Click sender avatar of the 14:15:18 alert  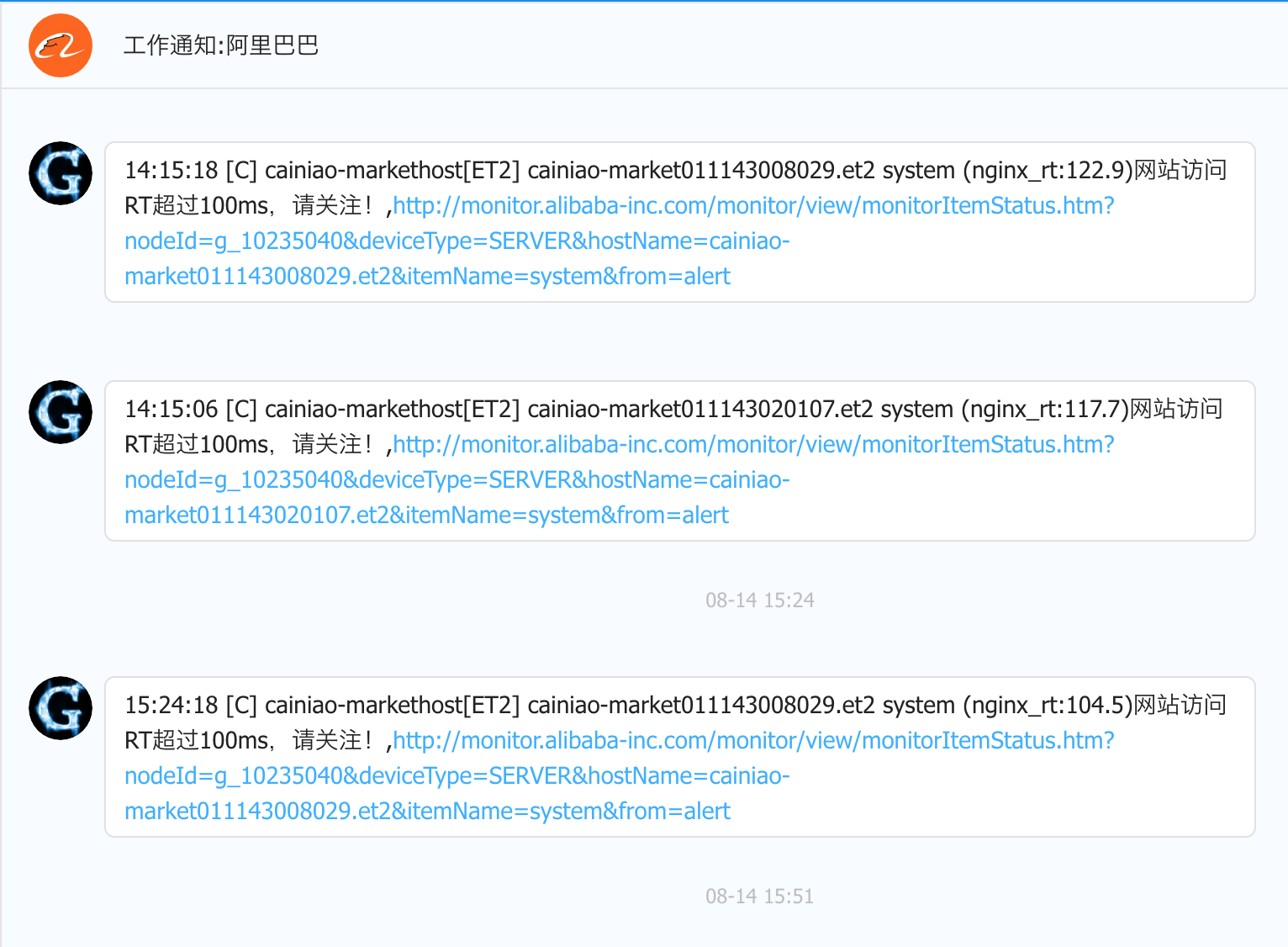(x=61, y=173)
